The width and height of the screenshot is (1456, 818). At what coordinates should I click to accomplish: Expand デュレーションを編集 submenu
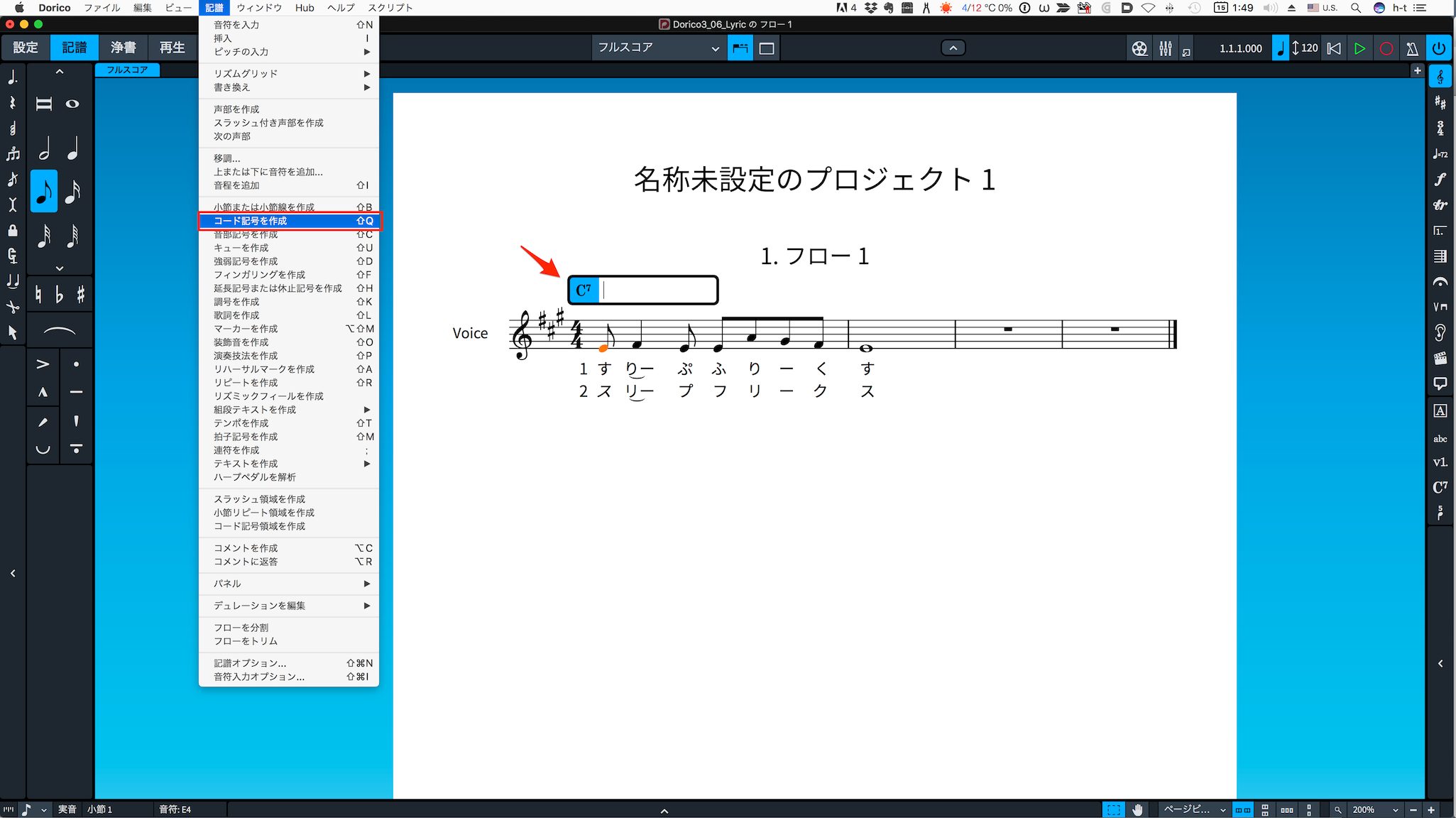tap(289, 606)
